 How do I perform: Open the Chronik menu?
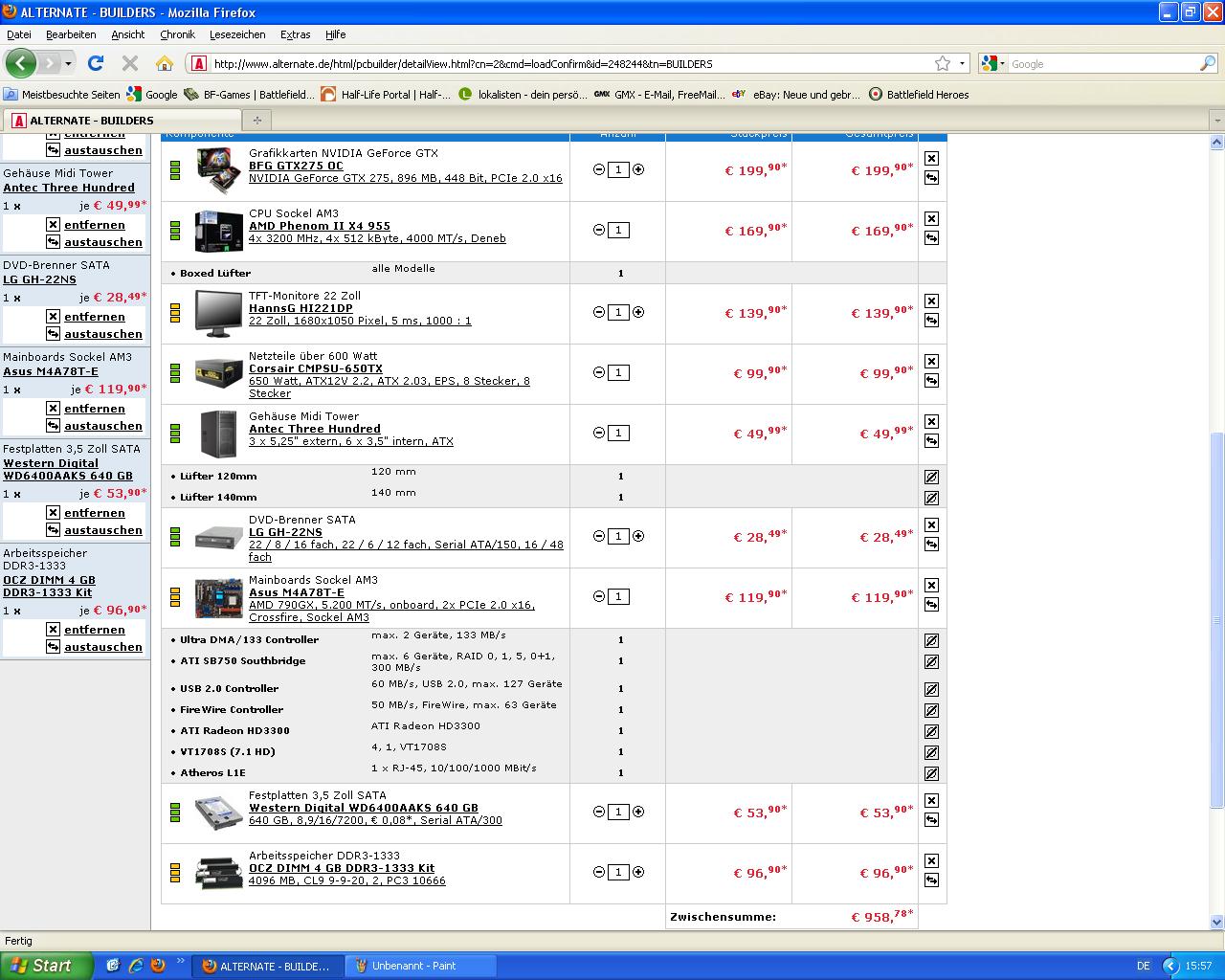coord(177,33)
